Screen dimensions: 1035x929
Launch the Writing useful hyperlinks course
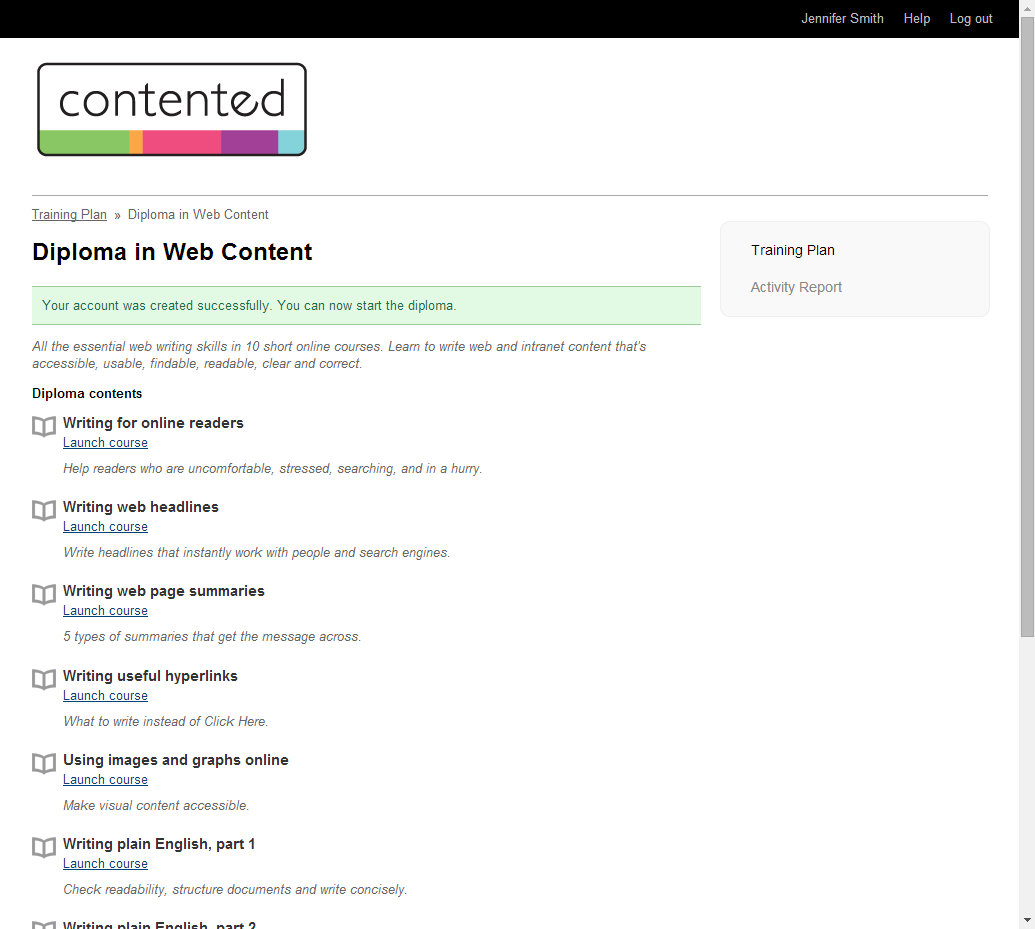point(105,695)
